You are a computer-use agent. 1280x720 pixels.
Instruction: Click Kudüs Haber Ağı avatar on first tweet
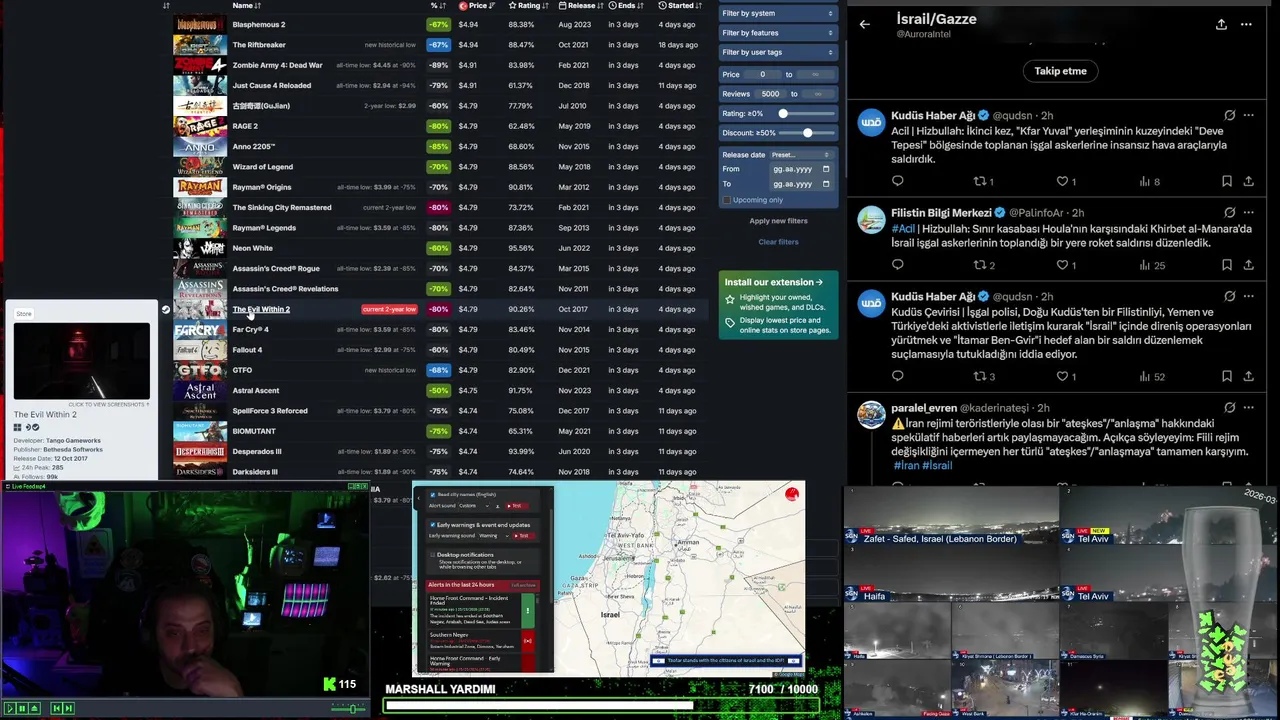tap(872, 121)
